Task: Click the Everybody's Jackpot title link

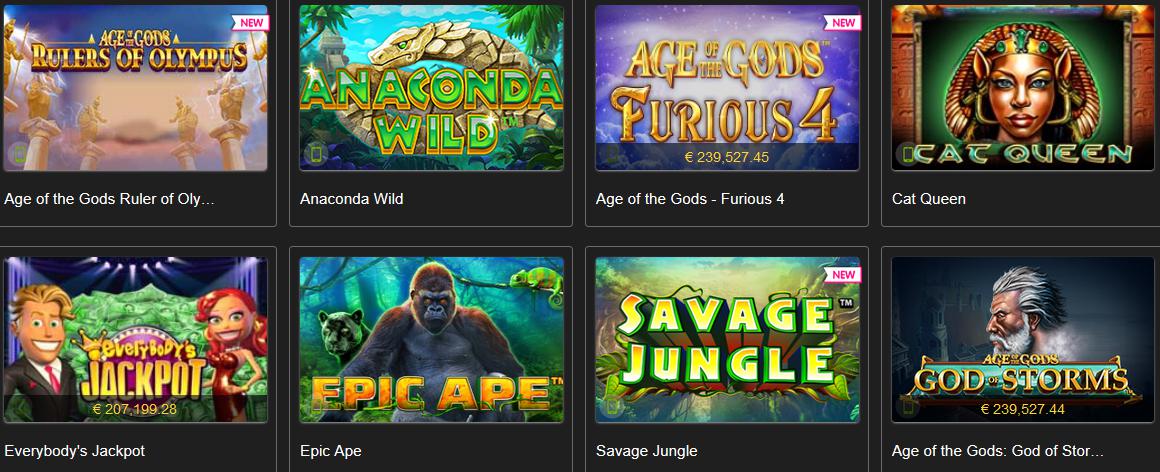Action: [x=75, y=451]
